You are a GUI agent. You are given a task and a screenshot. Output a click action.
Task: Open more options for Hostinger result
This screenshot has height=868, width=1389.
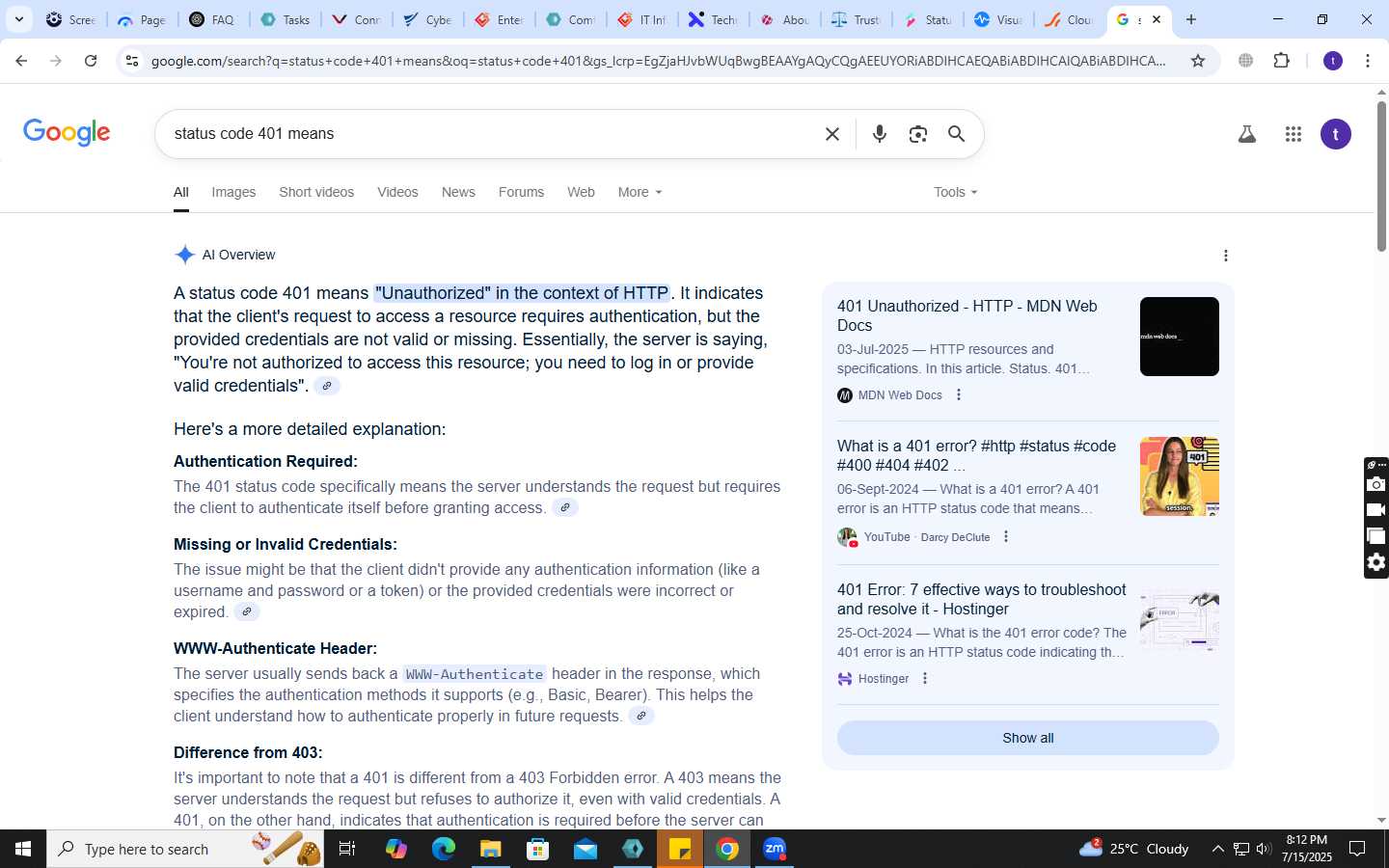924,678
